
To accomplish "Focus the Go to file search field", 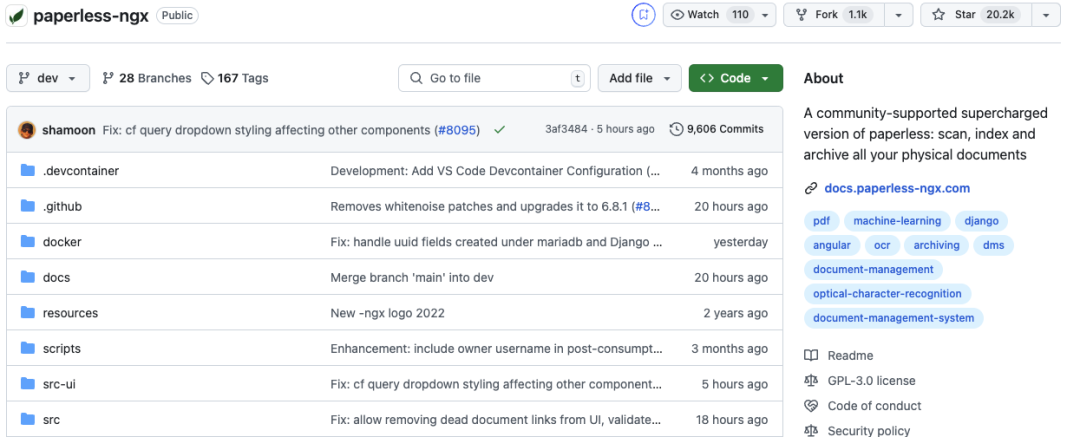I will [x=495, y=78].
